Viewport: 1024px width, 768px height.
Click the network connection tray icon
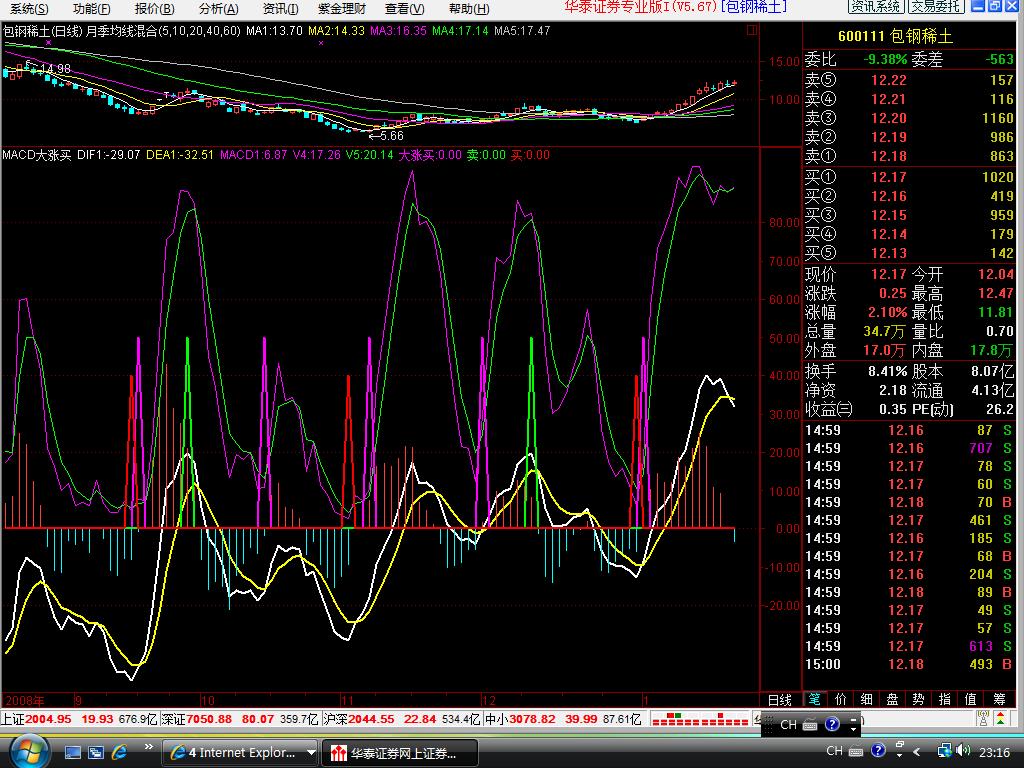pos(944,751)
